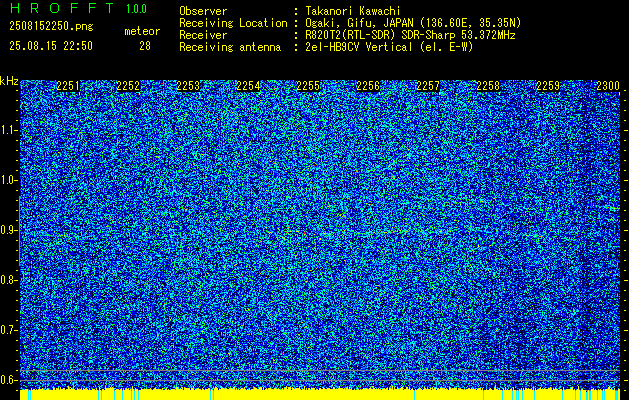This screenshot has width=629, height=400.
Task: Click the 0.7 frequency axis label
Action: [7, 330]
